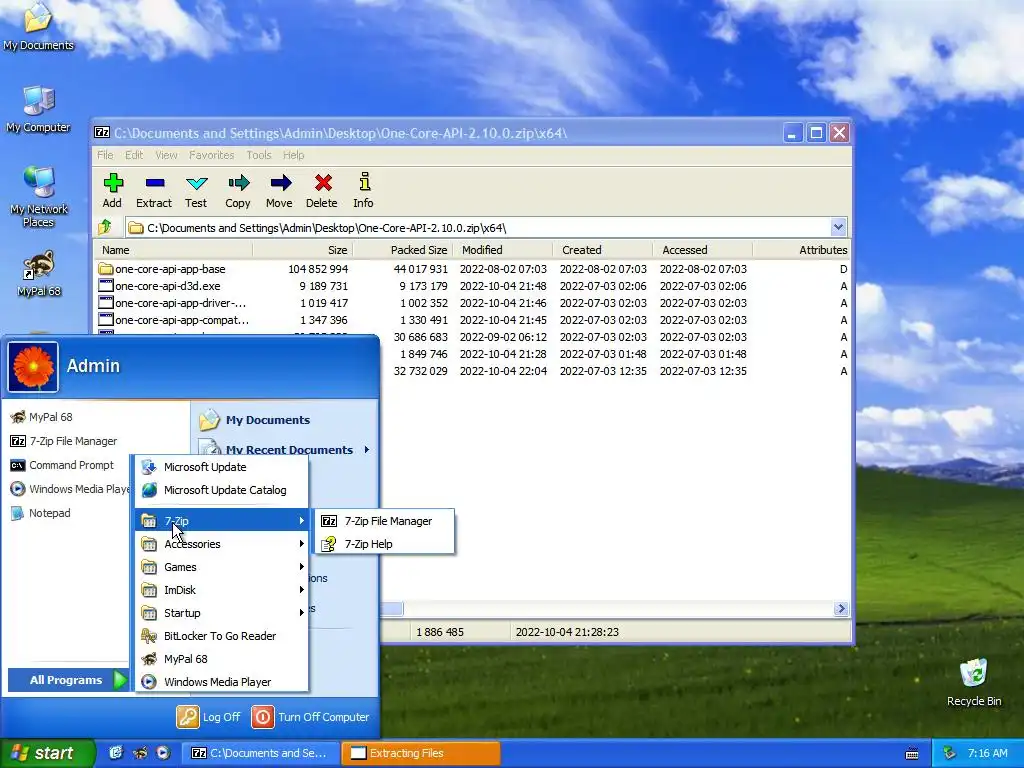Expand the Games programs folder
Viewport: 1024px width, 768px height.
[x=221, y=567]
